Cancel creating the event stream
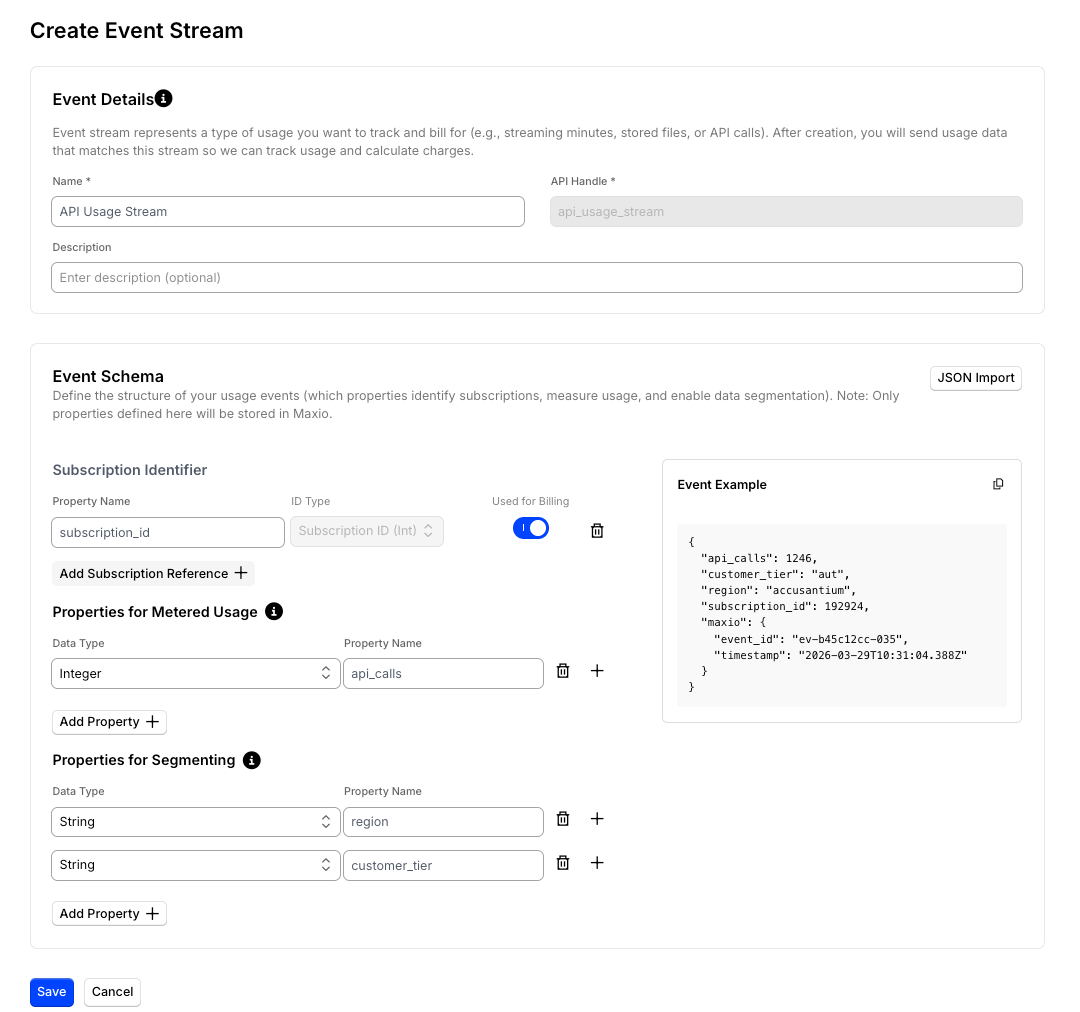This screenshot has width=1080, height=1012. (x=112, y=992)
